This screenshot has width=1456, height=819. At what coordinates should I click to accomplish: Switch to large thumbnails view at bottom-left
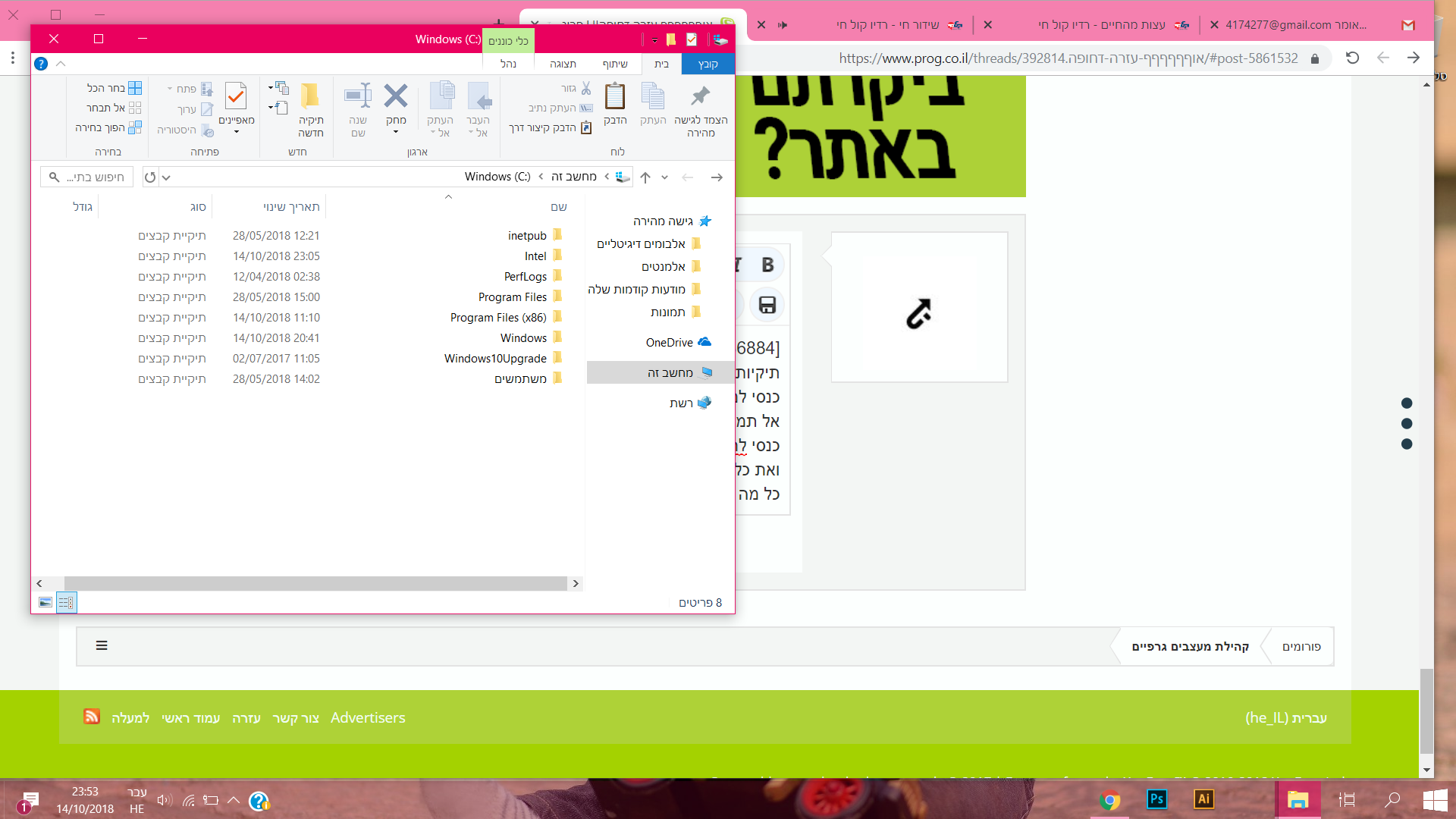pos(45,603)
